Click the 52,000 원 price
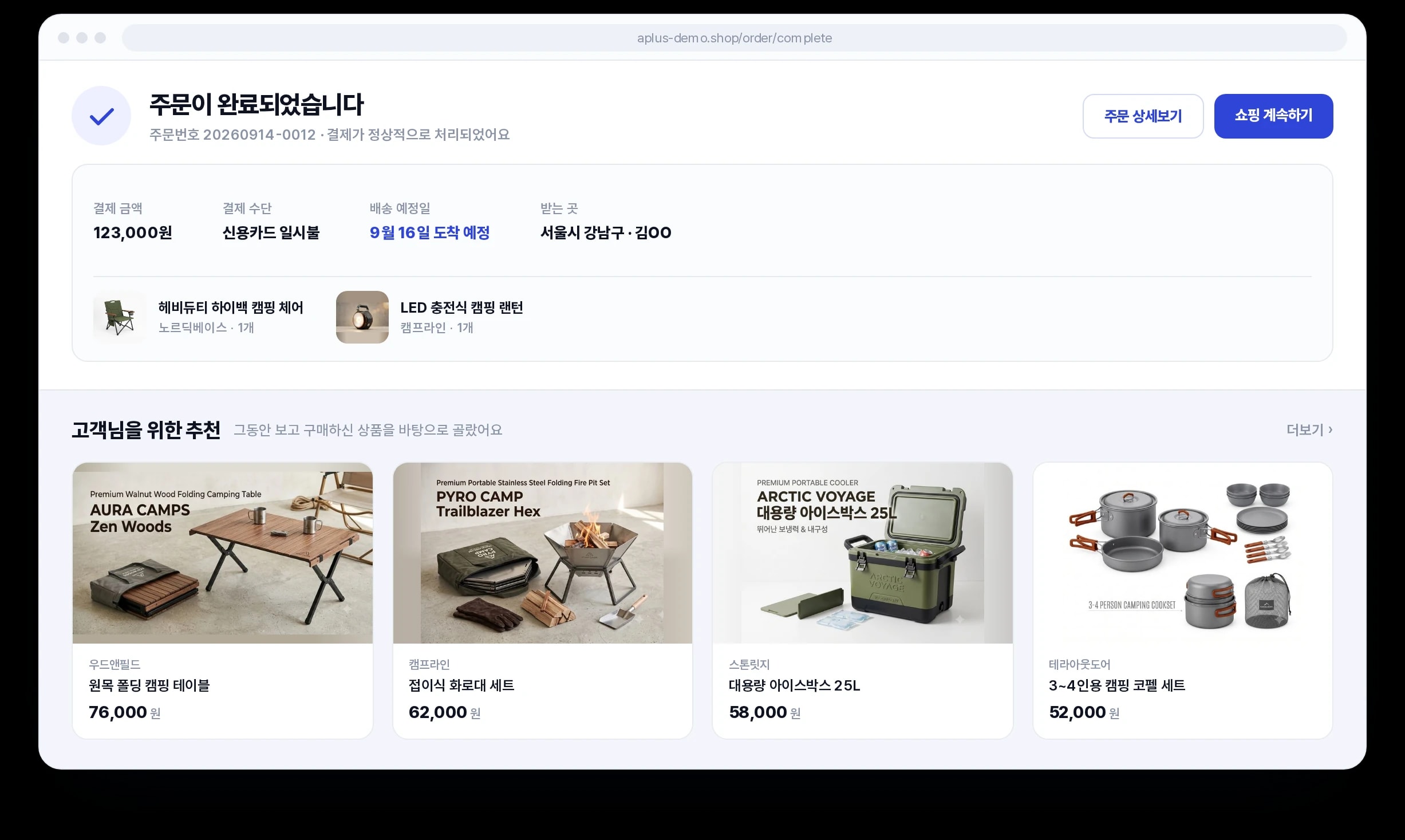The image size is (1405, 840). click(1084, 712)
